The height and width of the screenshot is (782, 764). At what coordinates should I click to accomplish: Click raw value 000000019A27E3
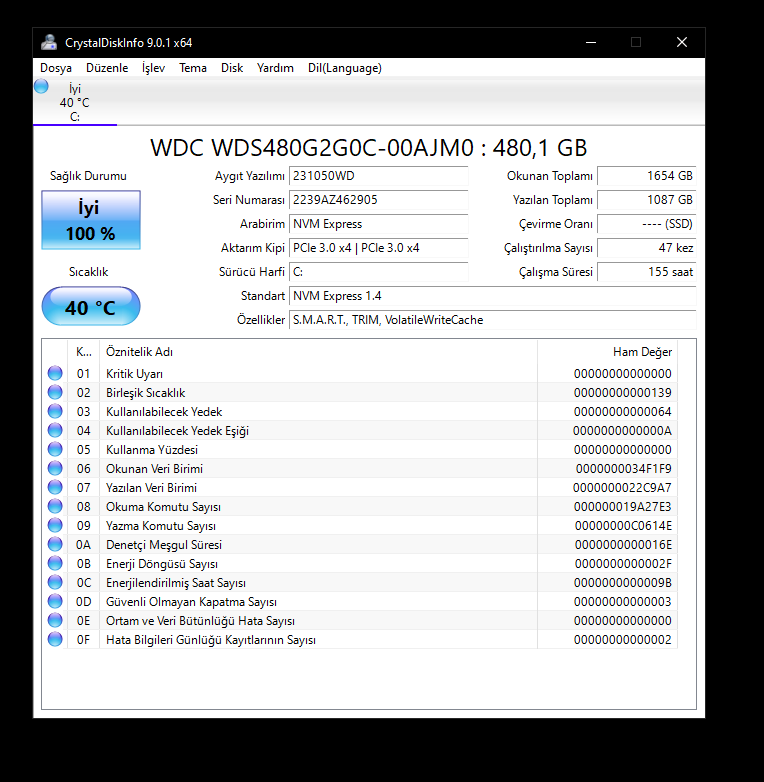pos(622,507)
